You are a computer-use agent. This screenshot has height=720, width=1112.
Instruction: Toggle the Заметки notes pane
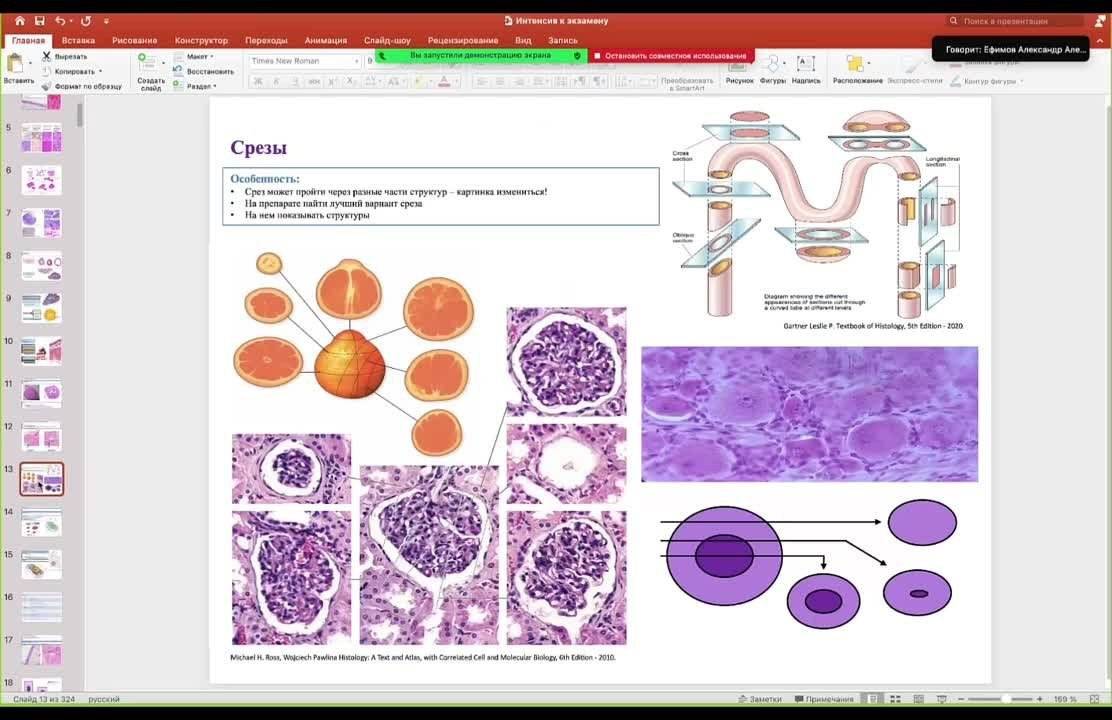759,699
